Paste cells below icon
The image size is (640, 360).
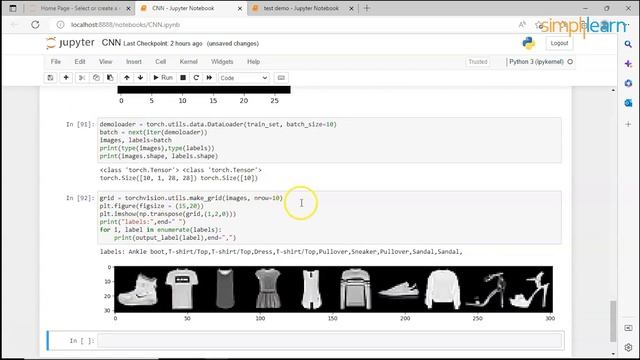(110, 78)
